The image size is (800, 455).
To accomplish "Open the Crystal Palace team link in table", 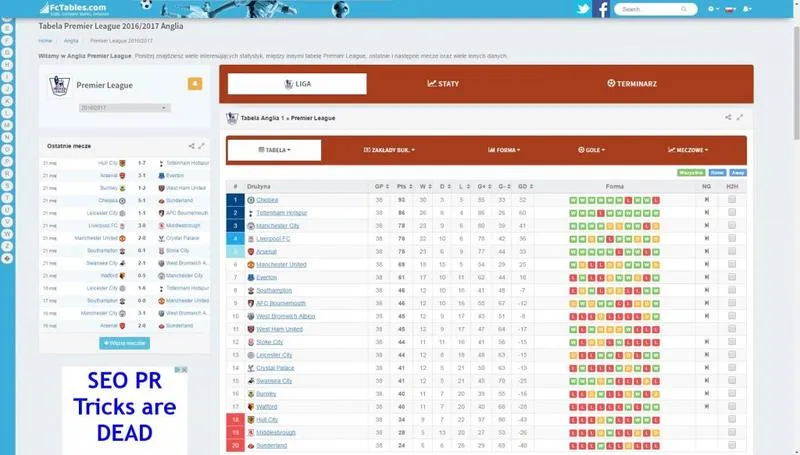I will click(x=275, y=368).
